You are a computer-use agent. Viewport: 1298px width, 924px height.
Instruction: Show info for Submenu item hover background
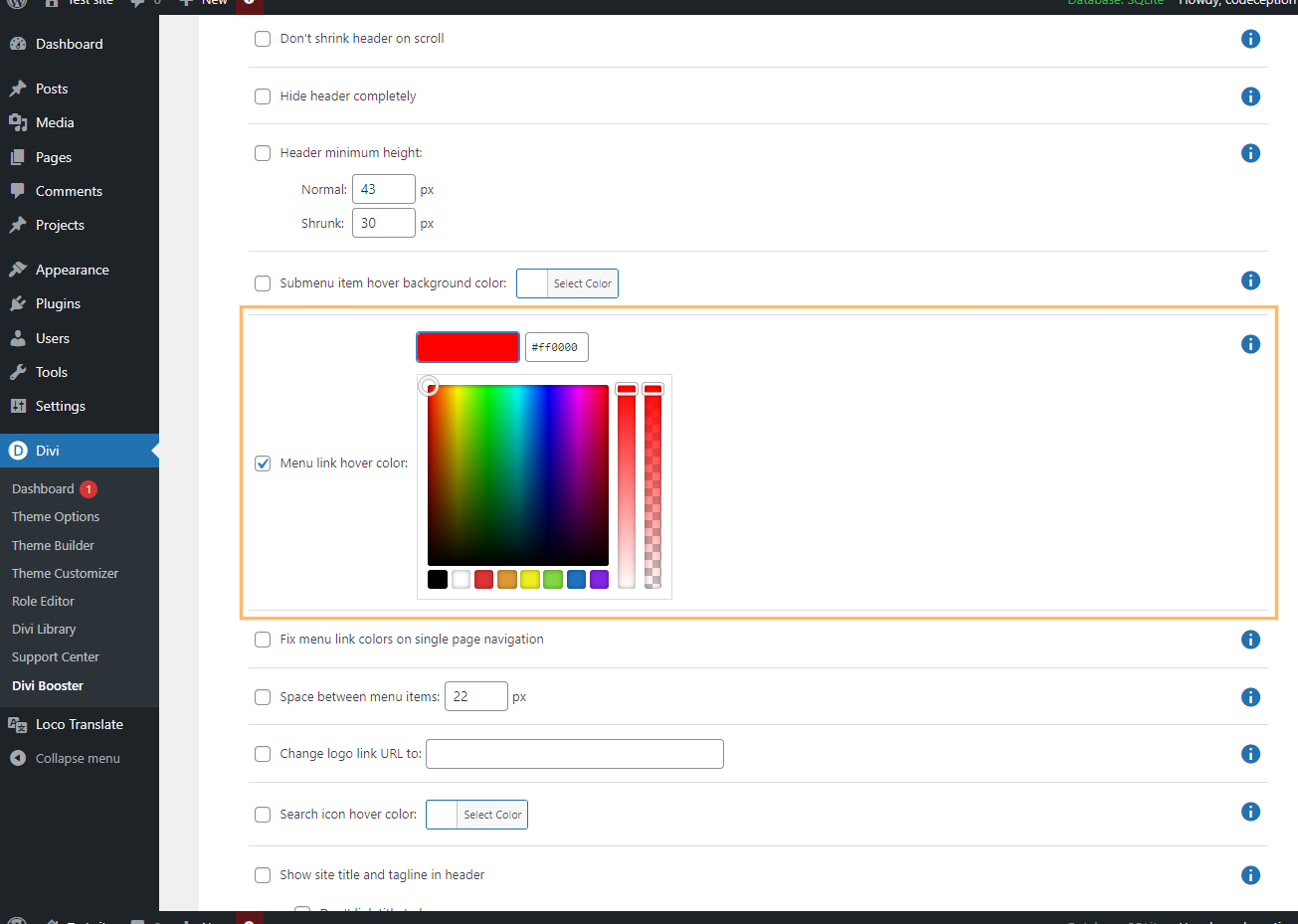tap(1251, 280)
